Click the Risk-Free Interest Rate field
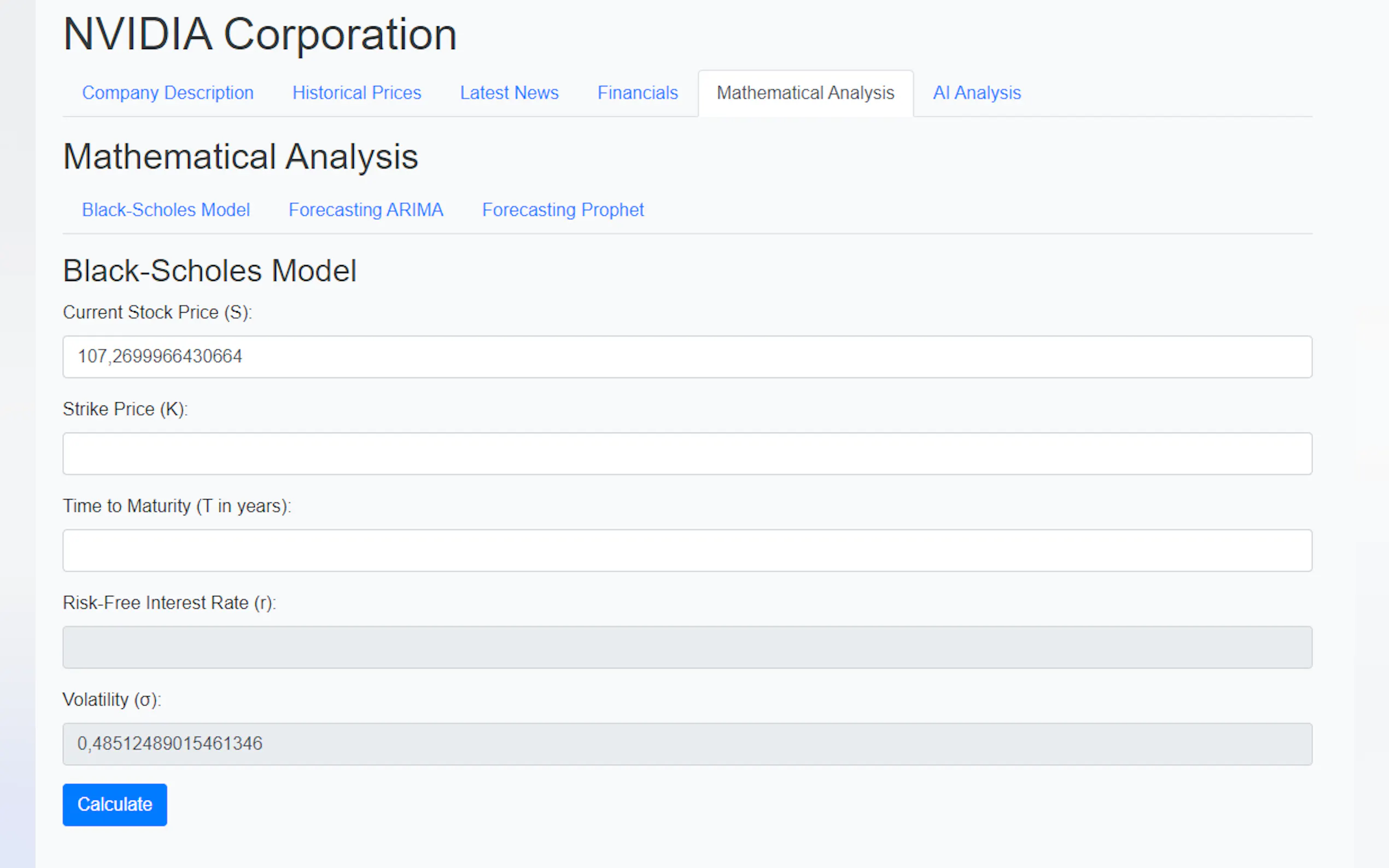The image size is (1389, 868). click(x=687, y=647)
